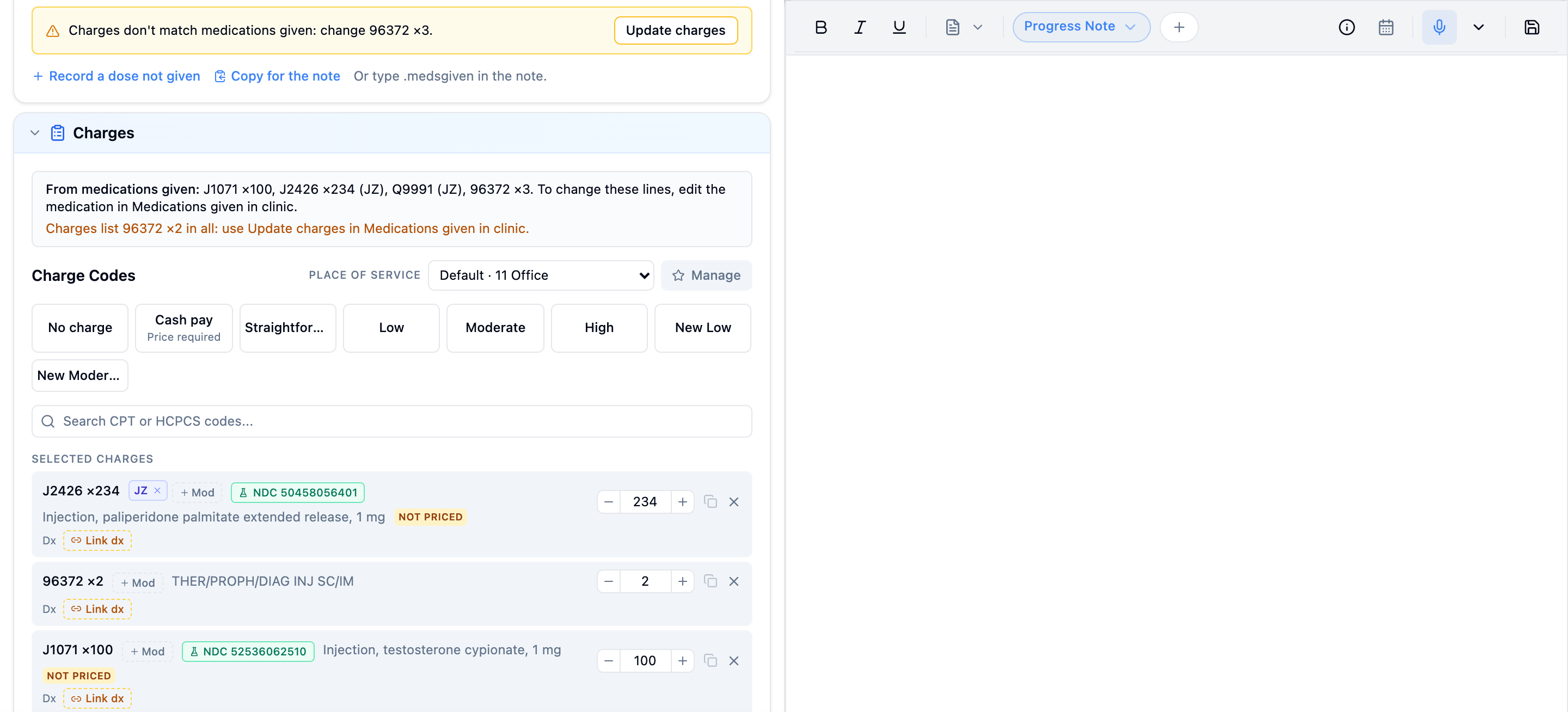Toggle bold formatting in note editor
The width and height of the screenshot is (1568, 712).
(820, 27)
